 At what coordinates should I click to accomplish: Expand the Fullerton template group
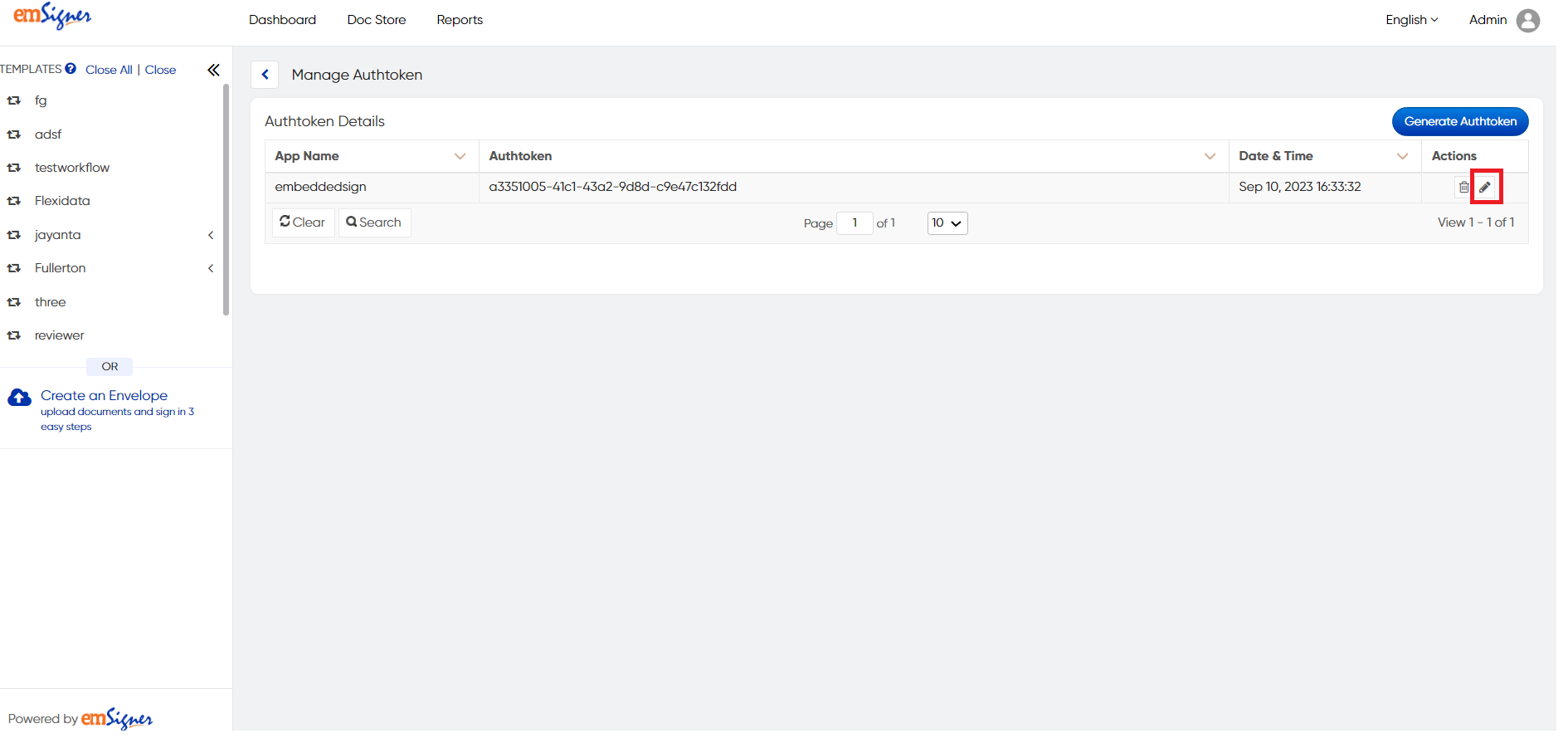(211, 268)
